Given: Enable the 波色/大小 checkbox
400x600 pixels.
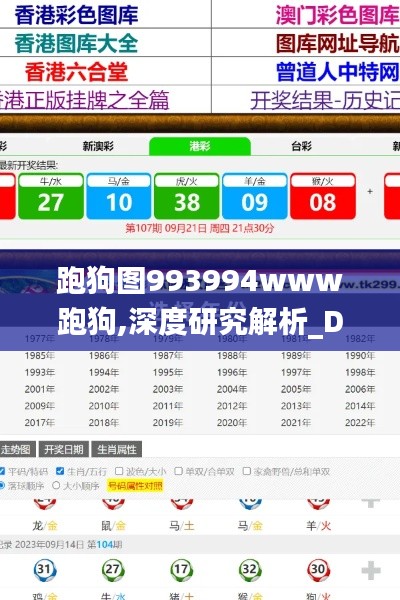Looking at the screenshot, I should (119, 471).
